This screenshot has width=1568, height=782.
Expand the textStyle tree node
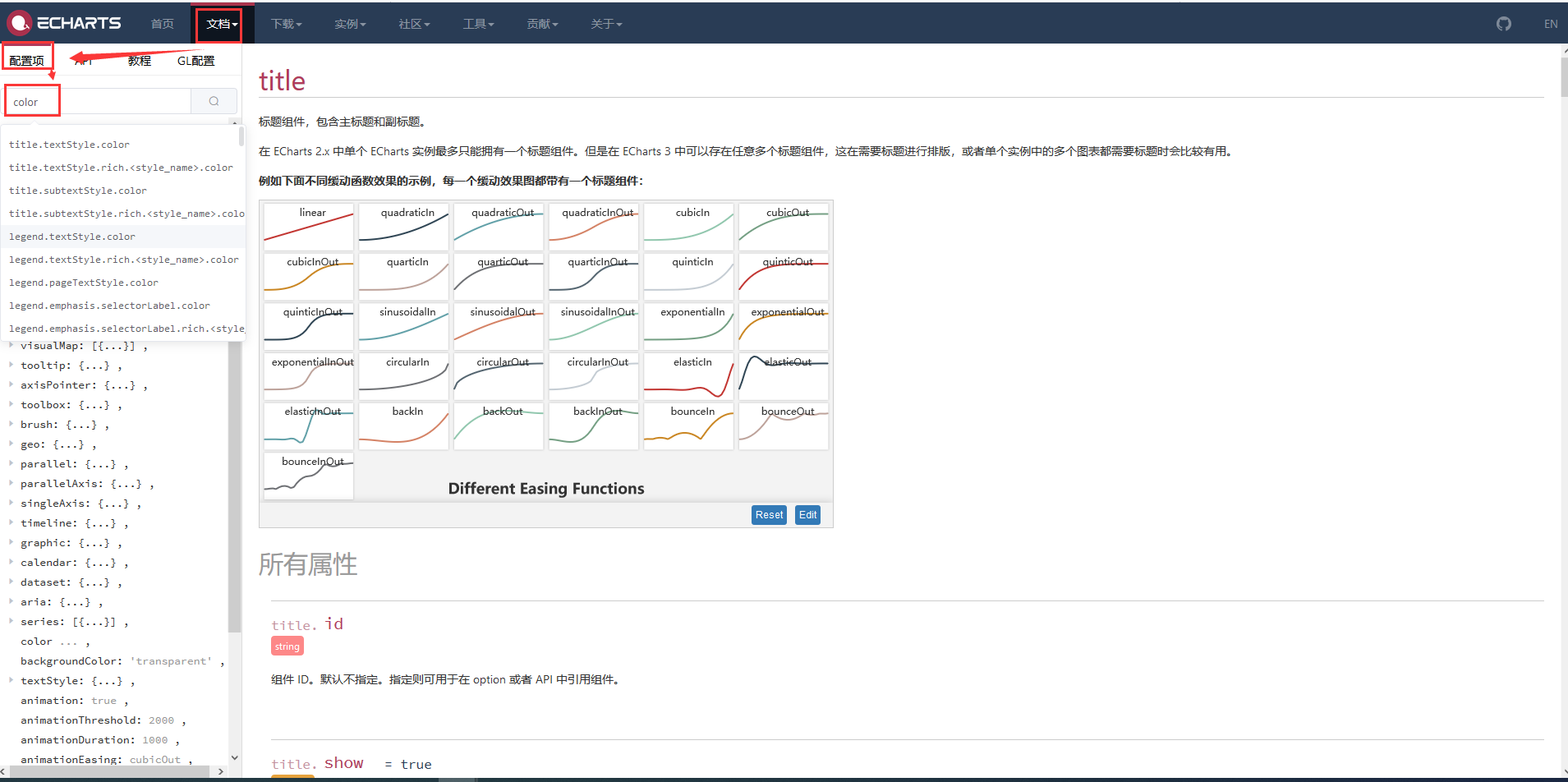11,680
